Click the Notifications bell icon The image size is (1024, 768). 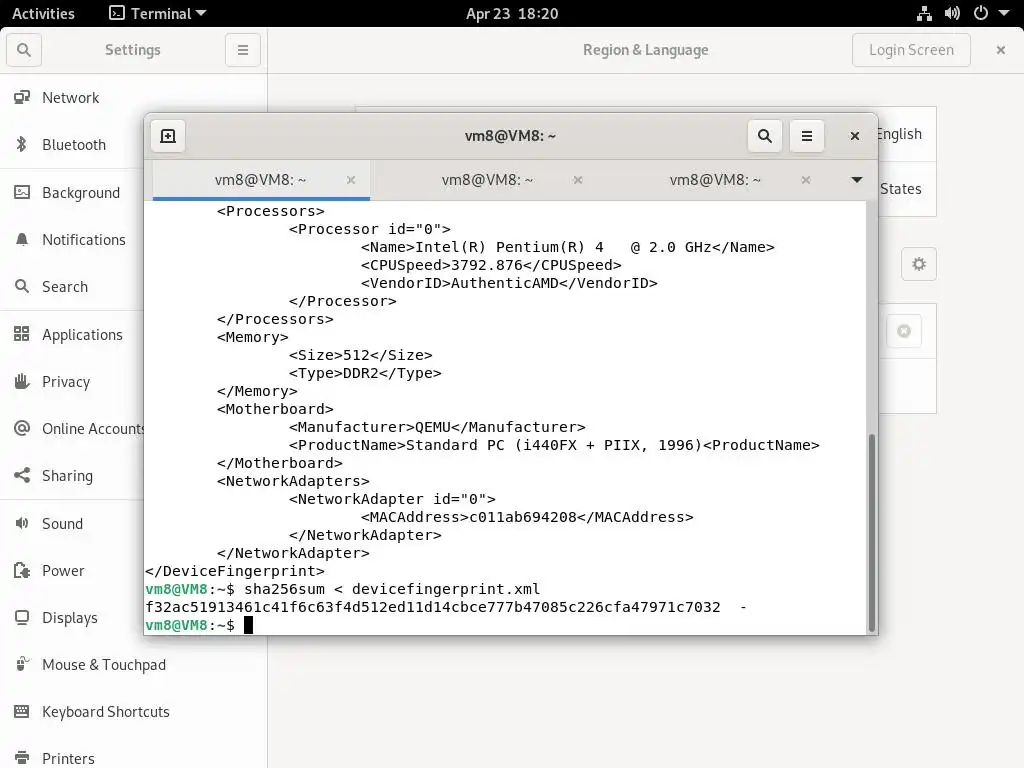click(x=22, y=240)
